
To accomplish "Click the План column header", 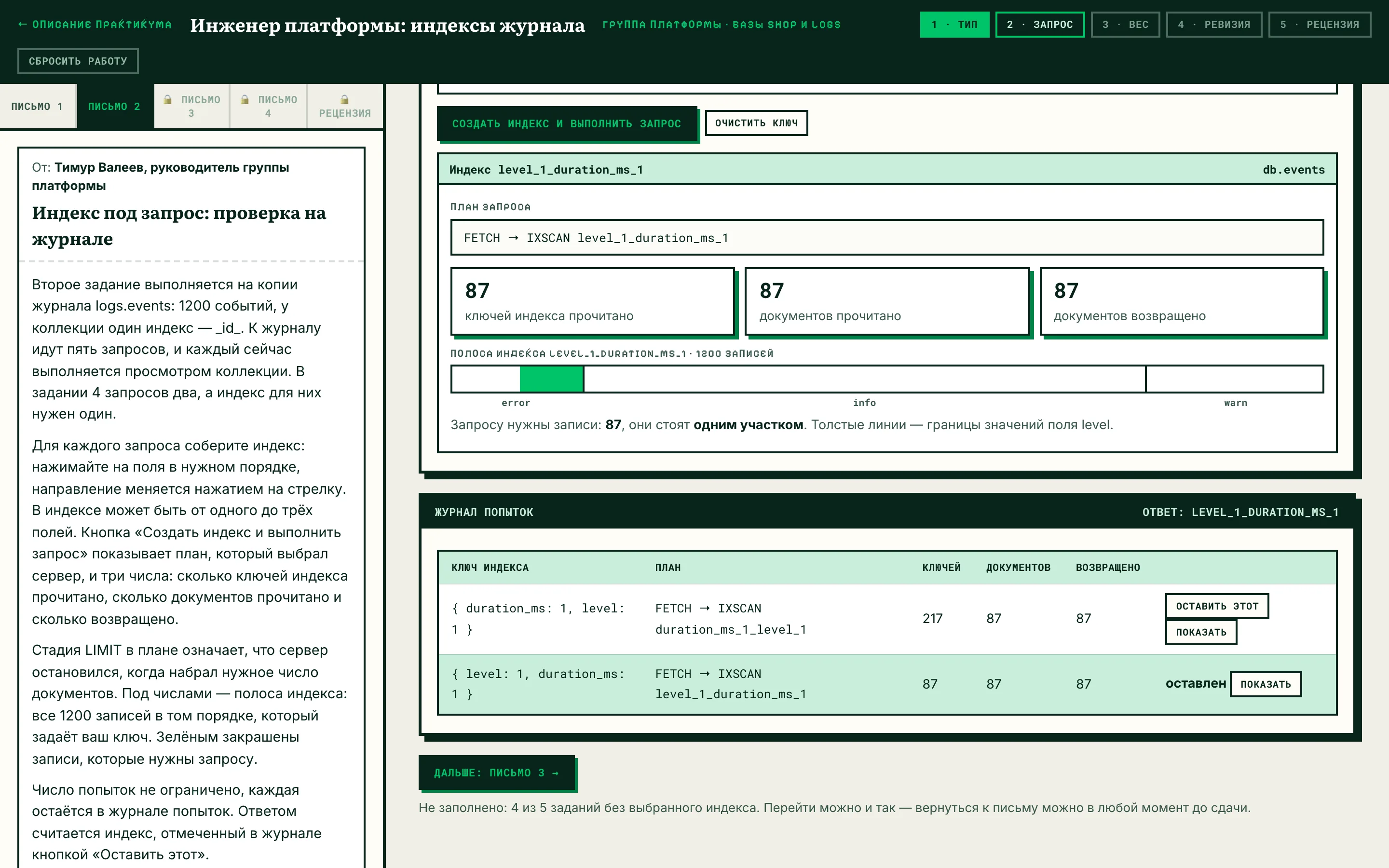I will pos(667,568).
